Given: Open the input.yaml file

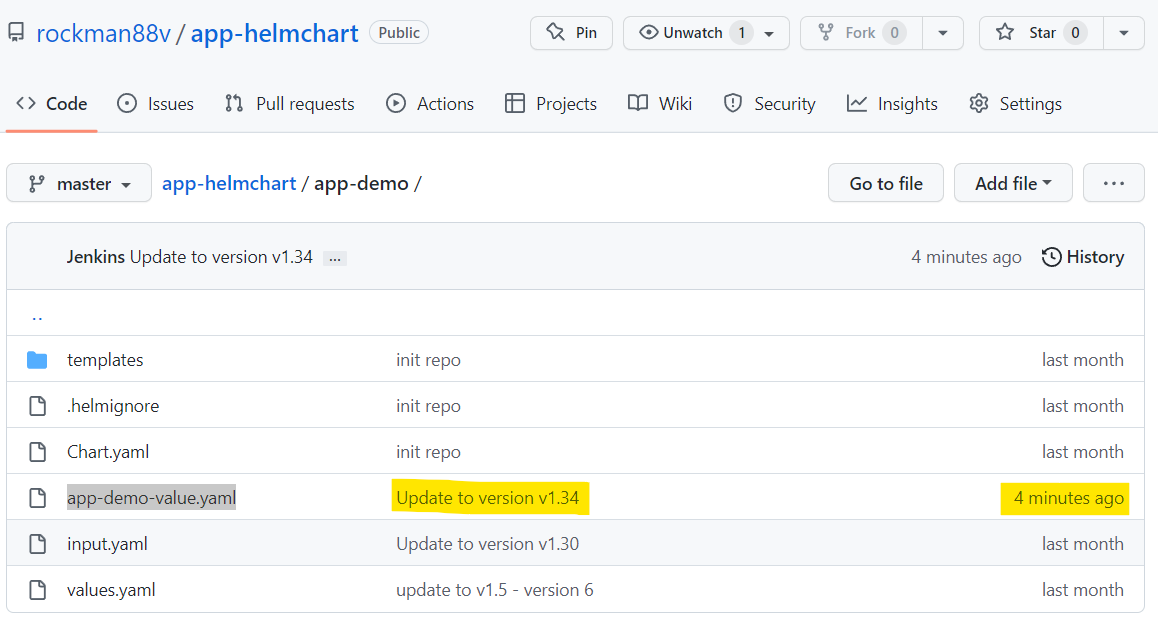Looking at the screenshot, I should click(x=107, y=544).
